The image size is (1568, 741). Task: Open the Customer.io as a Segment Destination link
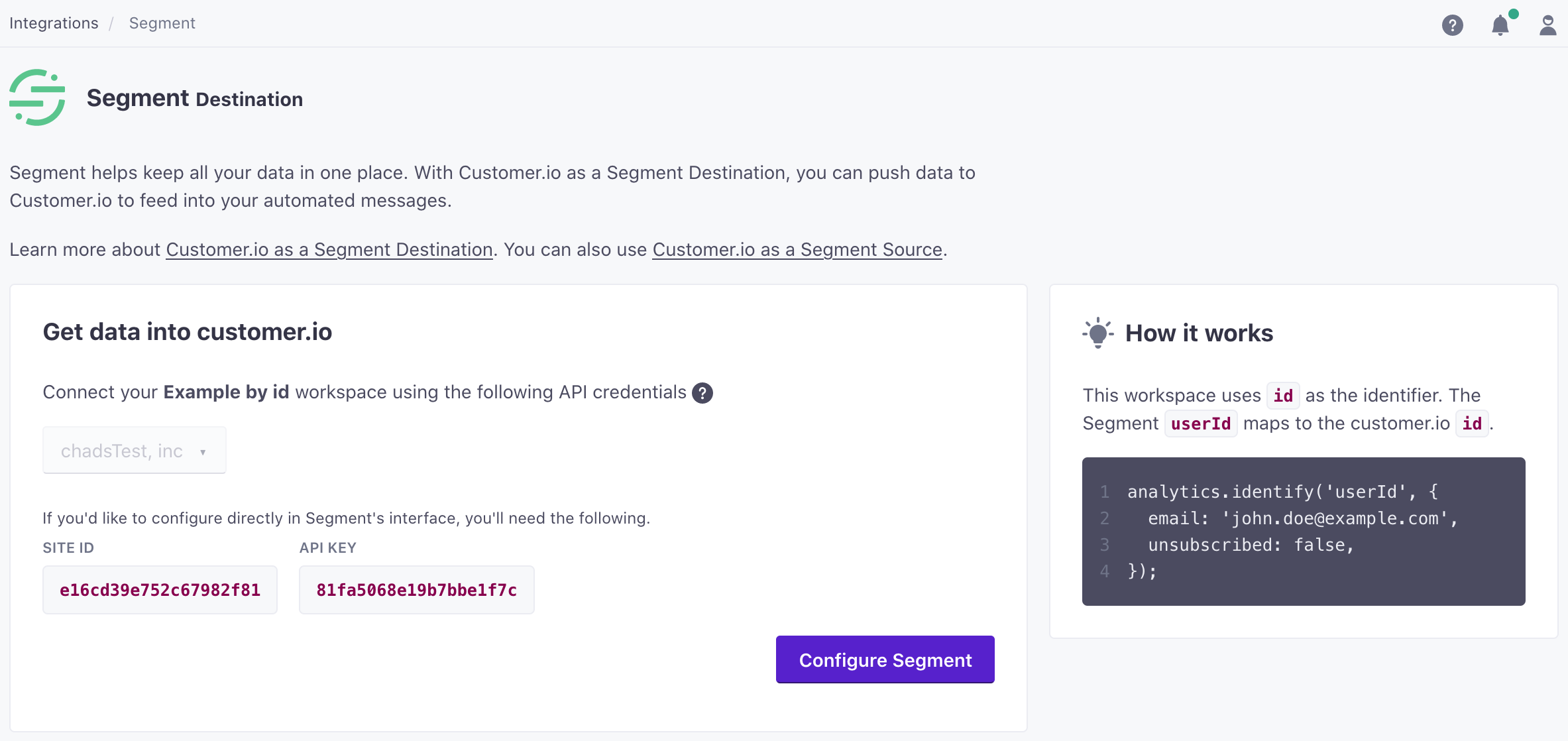[329, 249]
